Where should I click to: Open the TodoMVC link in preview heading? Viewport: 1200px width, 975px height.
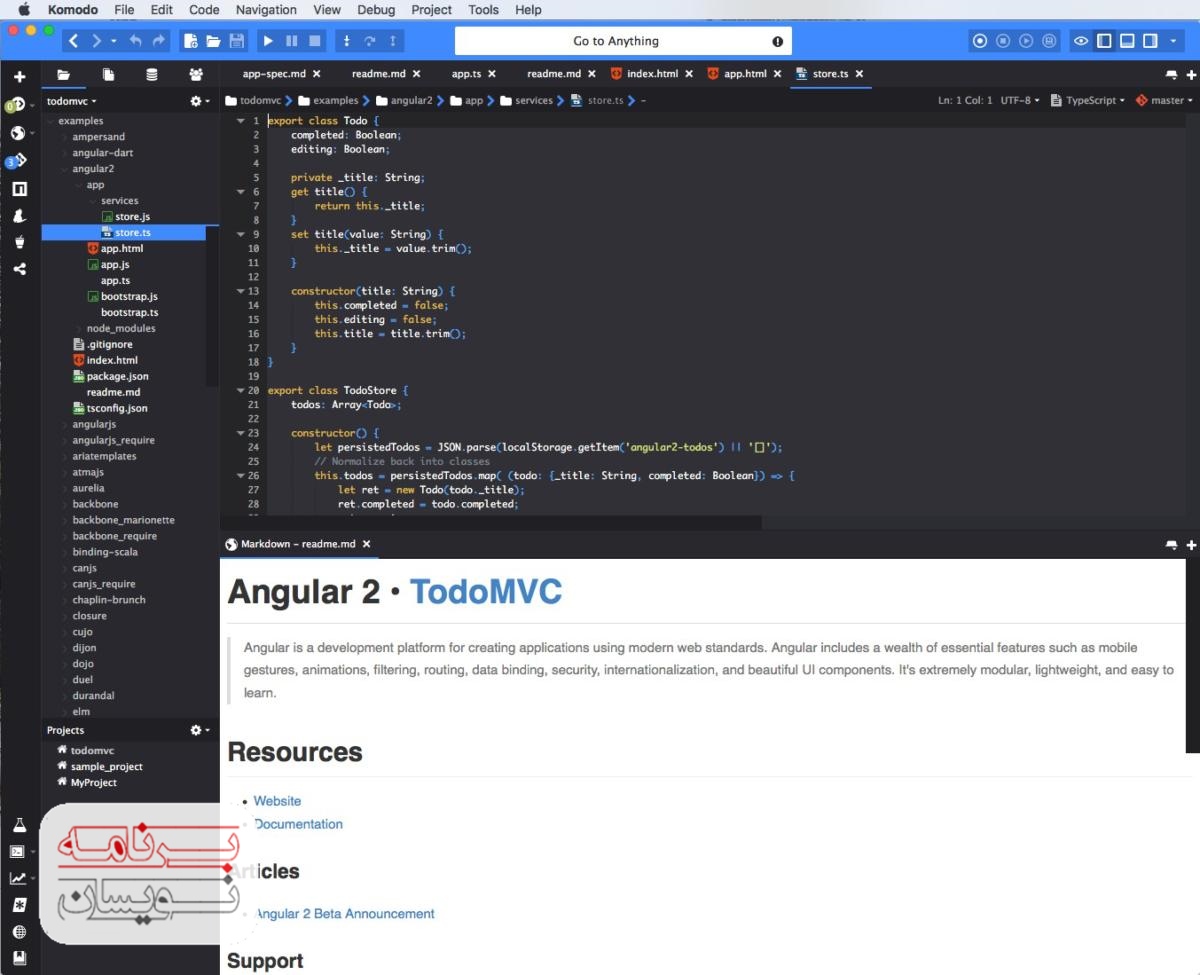point(486,592)
